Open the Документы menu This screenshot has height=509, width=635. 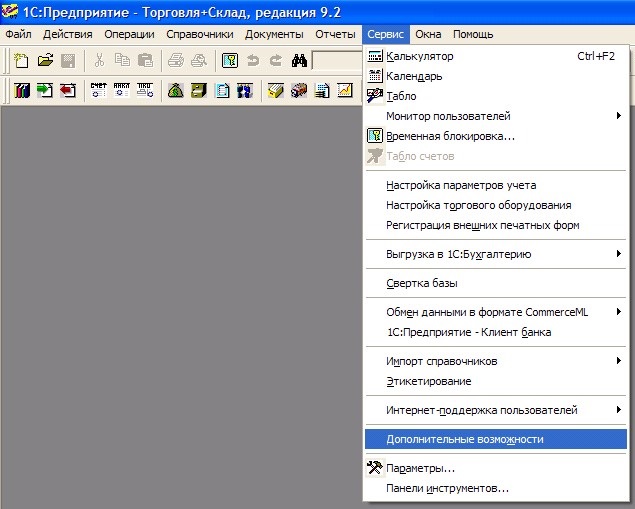[x=274, y=34]
